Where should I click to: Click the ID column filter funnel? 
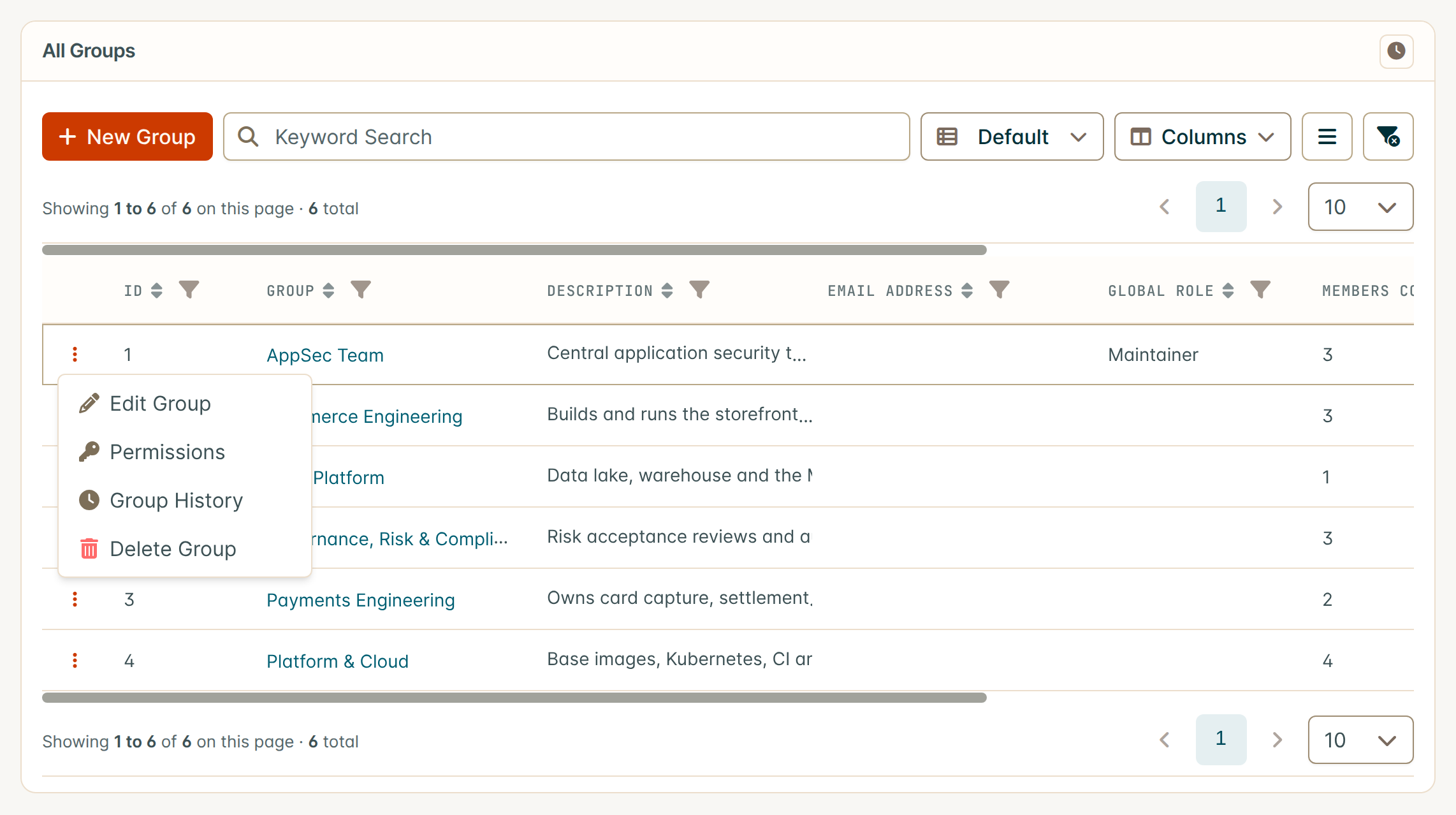point(189,290)
